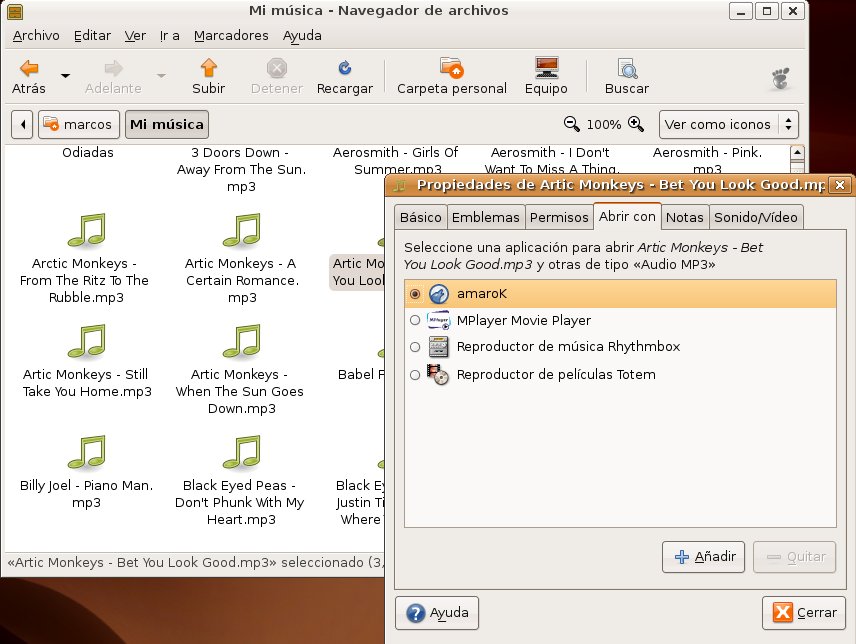Choose Reproductor de música Rhythmbox option

415,347
